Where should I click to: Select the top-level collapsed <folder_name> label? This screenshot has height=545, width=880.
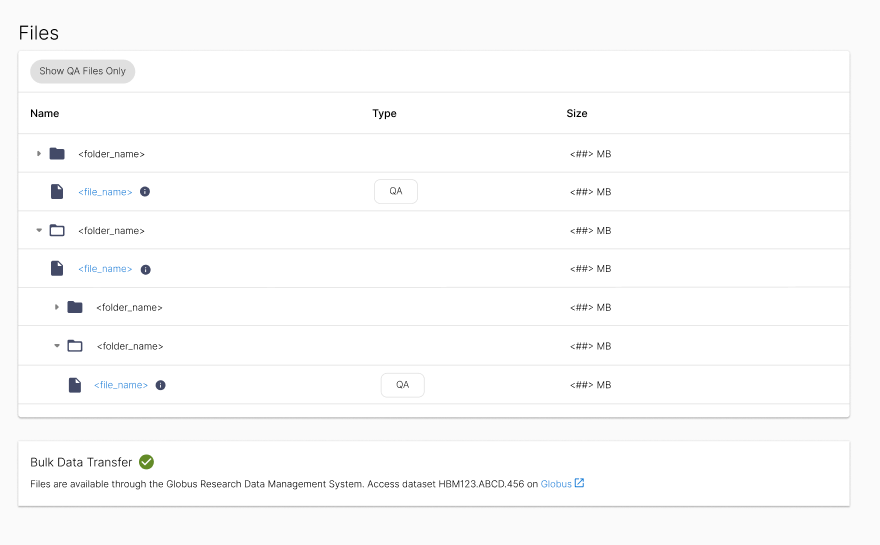112,154
